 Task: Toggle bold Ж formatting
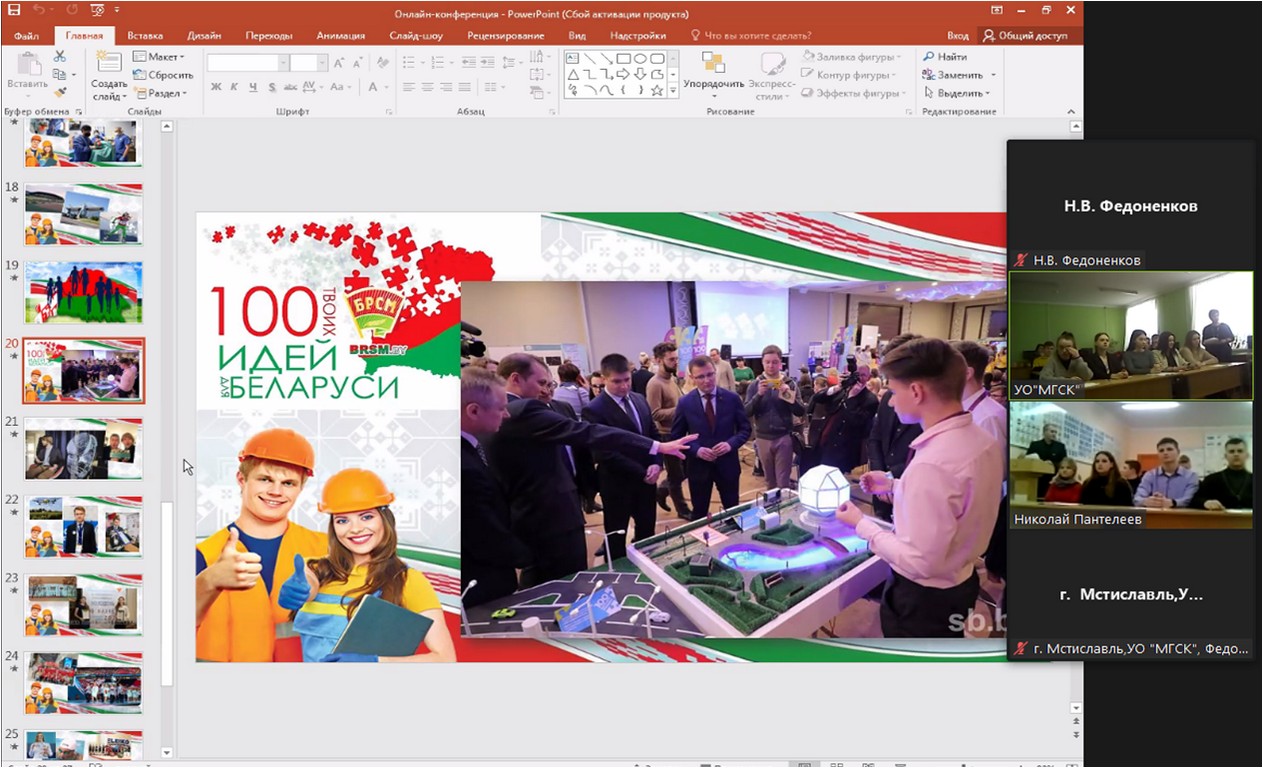216,87
